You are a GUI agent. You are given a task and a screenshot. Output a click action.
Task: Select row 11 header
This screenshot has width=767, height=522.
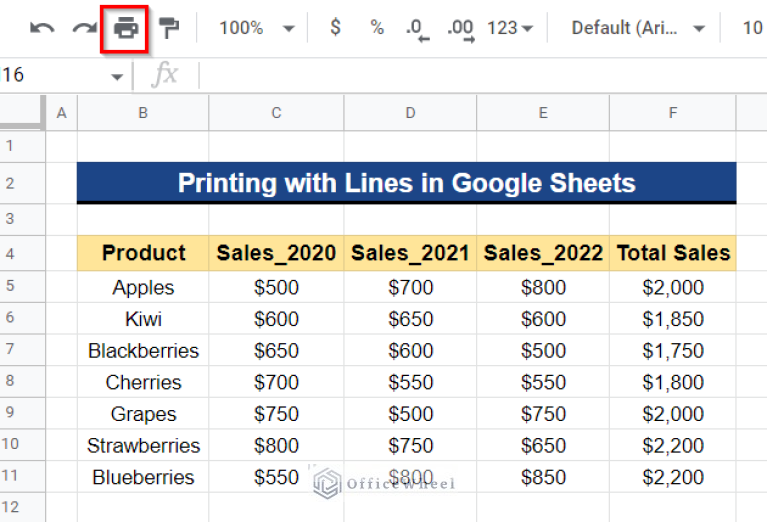23,476
